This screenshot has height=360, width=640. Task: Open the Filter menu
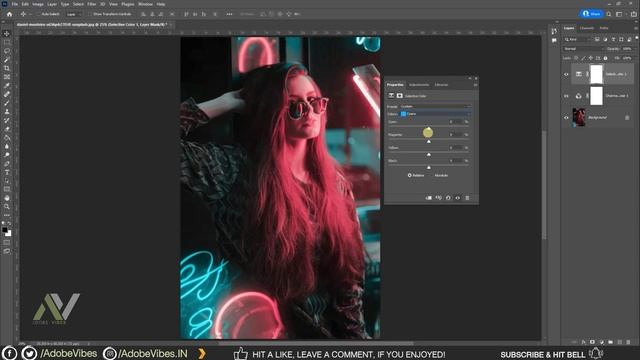91,4
